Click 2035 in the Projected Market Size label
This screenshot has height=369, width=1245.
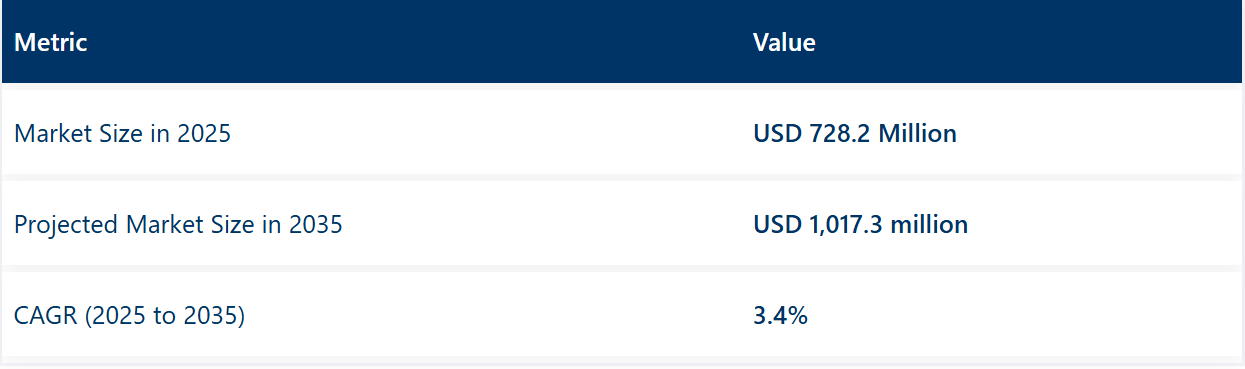point(316,225)
